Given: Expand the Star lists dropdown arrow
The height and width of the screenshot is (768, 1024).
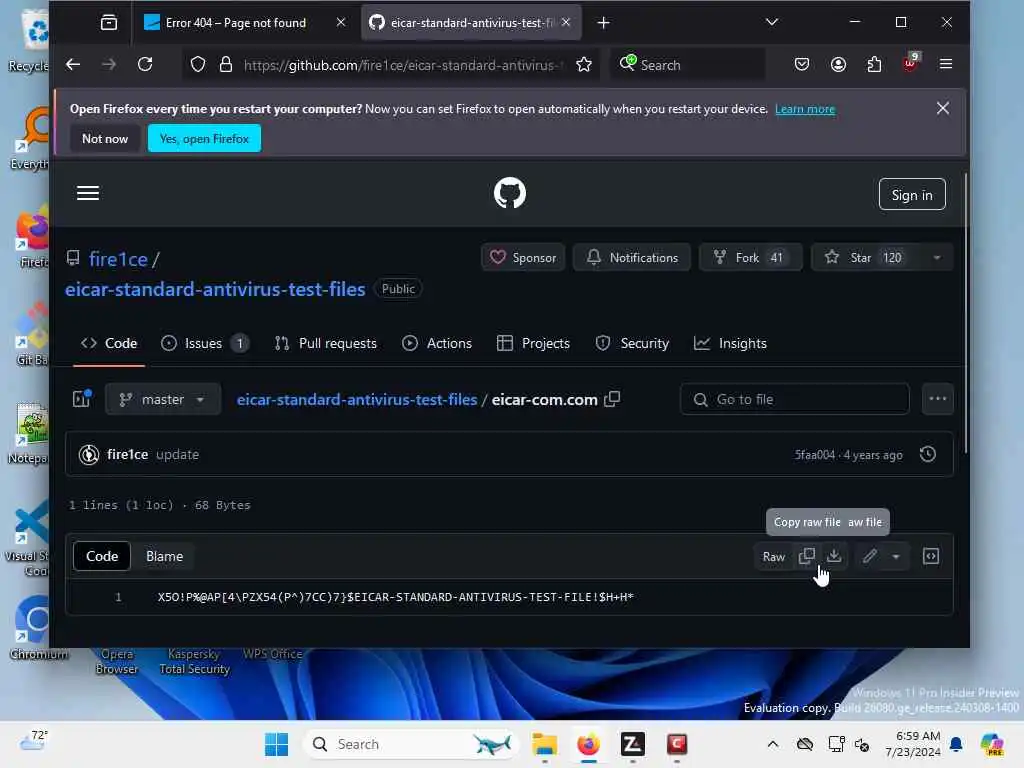Looking at the screenshot, I should tap(936, 258).
